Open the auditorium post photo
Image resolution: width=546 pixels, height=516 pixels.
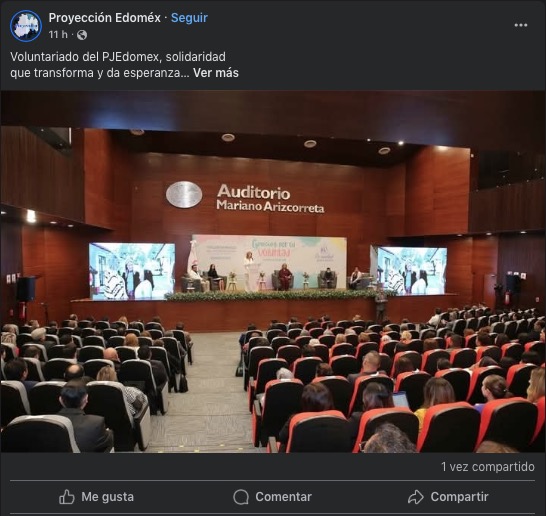(x=273, y=272)
